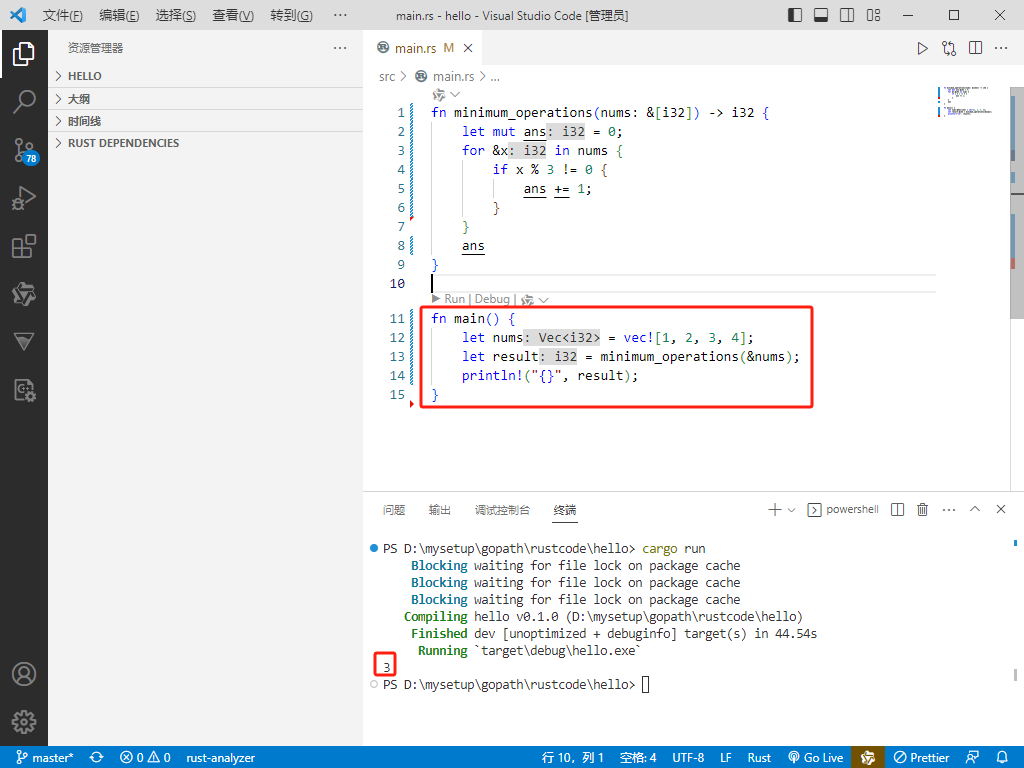Open Explorer panel more actions ellipsis

pos(340,48)
